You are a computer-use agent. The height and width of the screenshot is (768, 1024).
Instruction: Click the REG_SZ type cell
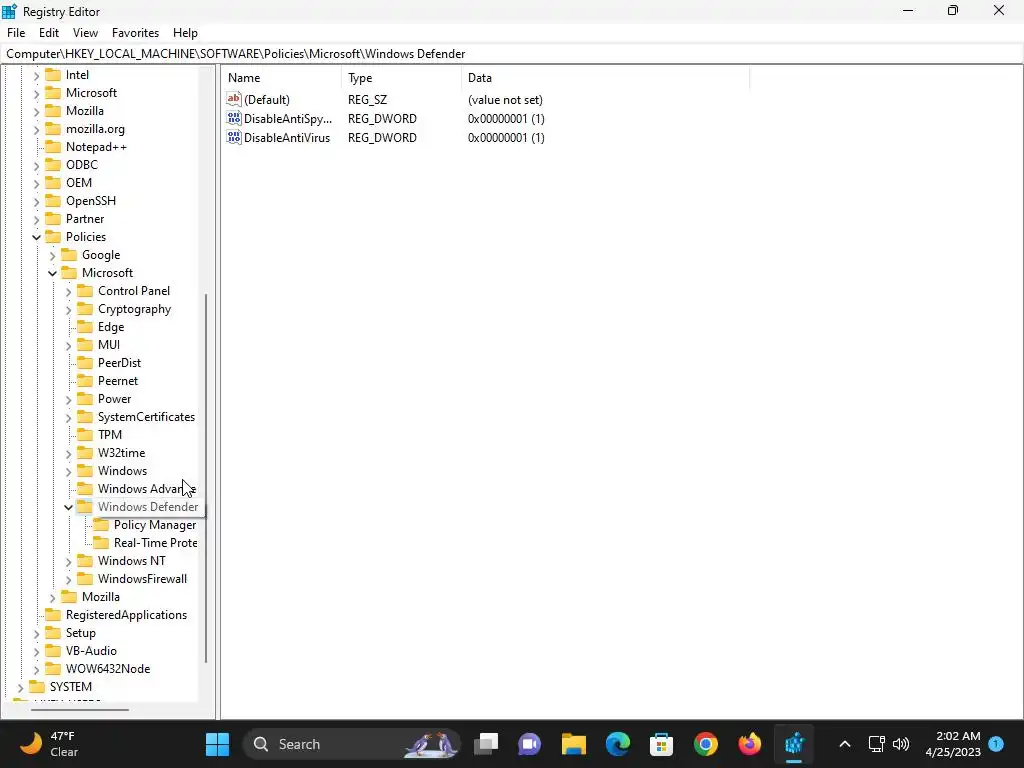(x=368, y=100)
